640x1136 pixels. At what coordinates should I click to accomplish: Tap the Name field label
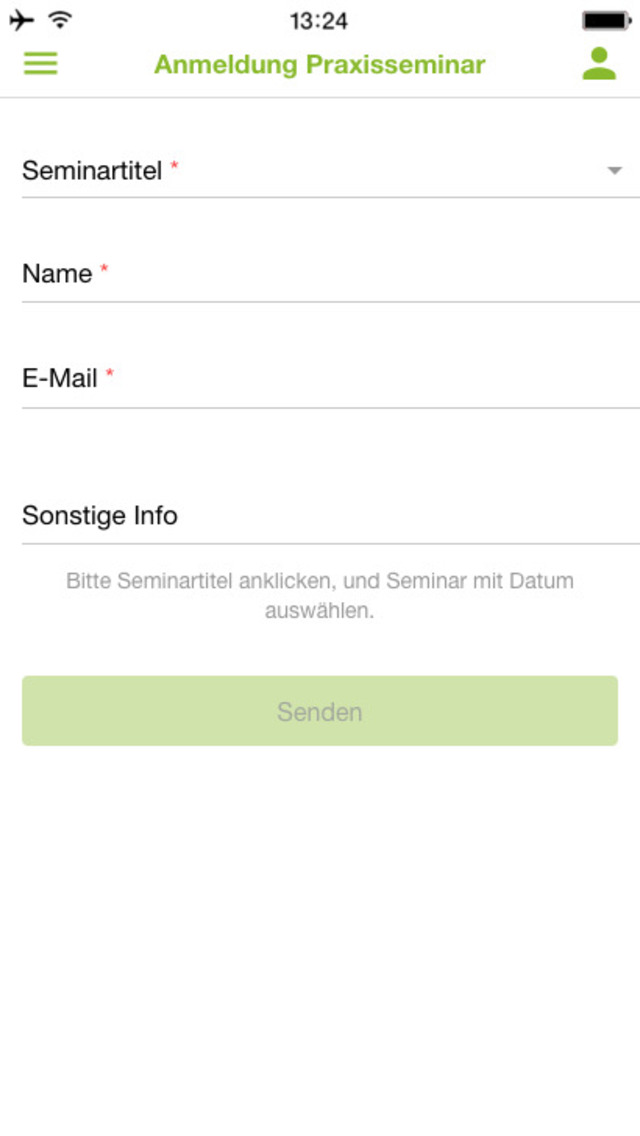57,274
